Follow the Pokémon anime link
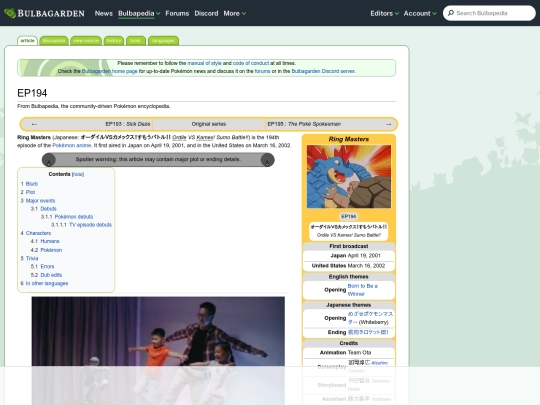 [72, 145]
